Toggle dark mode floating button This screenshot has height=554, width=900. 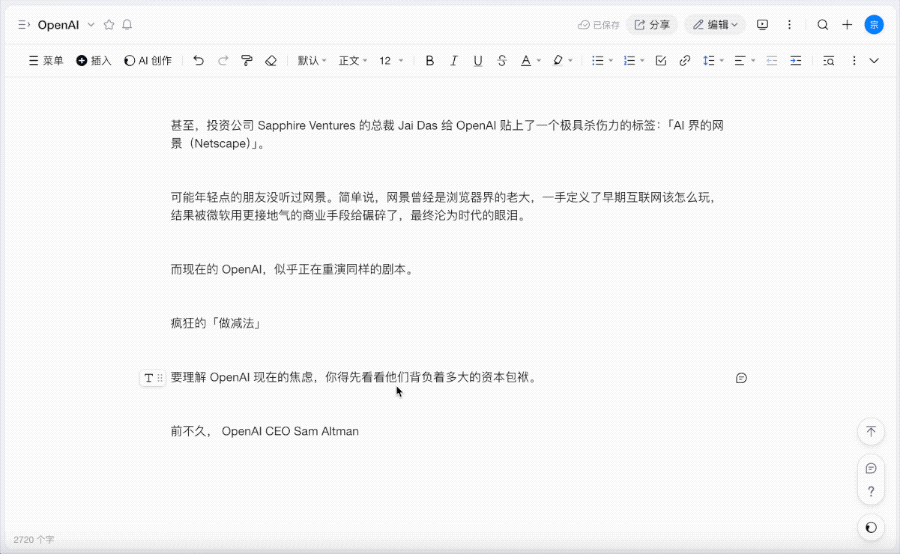point(871,528)
